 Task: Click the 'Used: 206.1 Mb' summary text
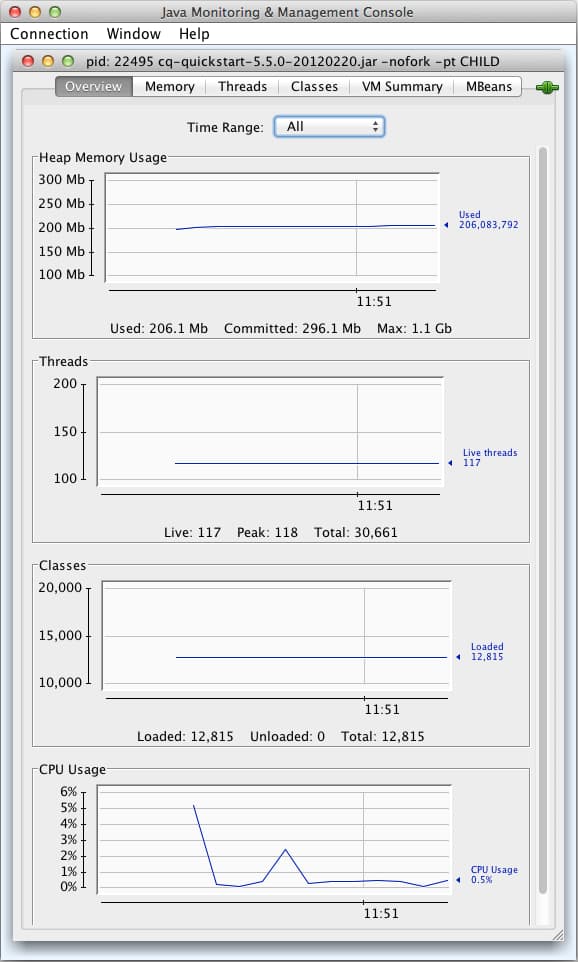click(x=159, y=328)
